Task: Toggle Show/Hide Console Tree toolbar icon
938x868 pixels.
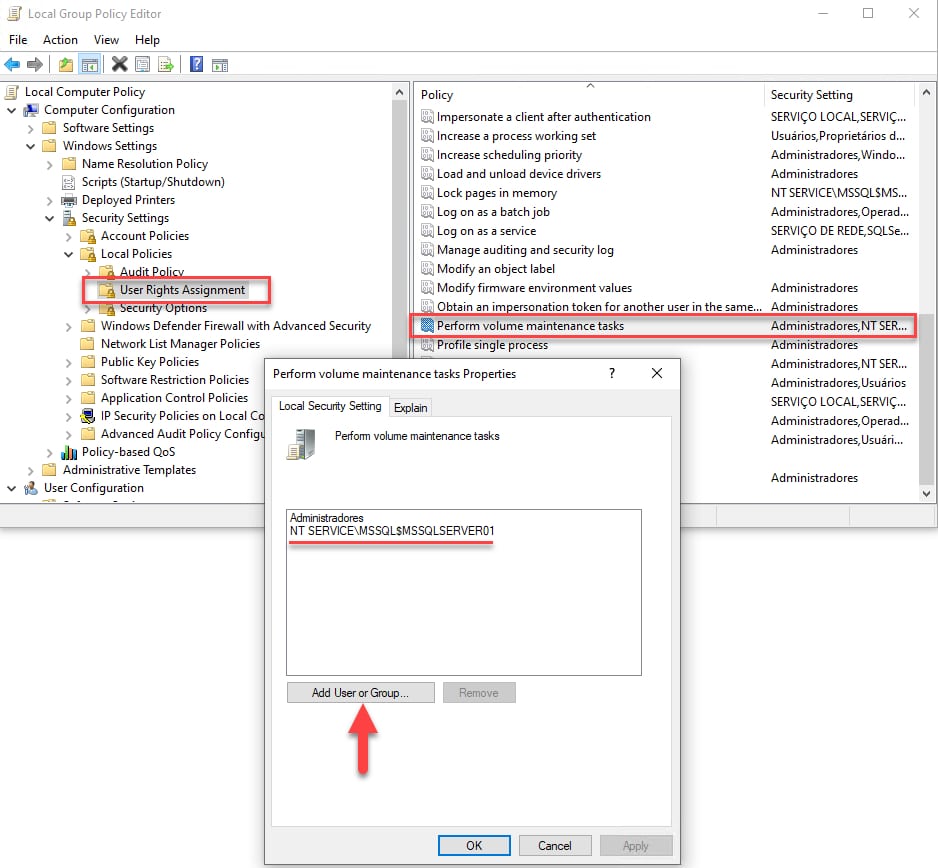Action: click(90, 65)
